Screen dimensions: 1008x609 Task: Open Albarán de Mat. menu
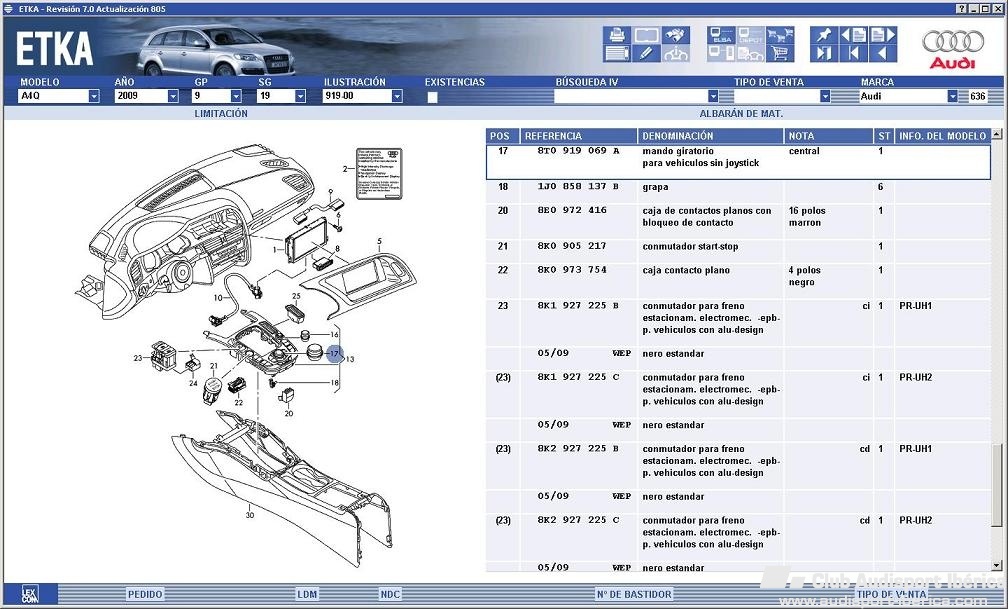pos(741,113)
